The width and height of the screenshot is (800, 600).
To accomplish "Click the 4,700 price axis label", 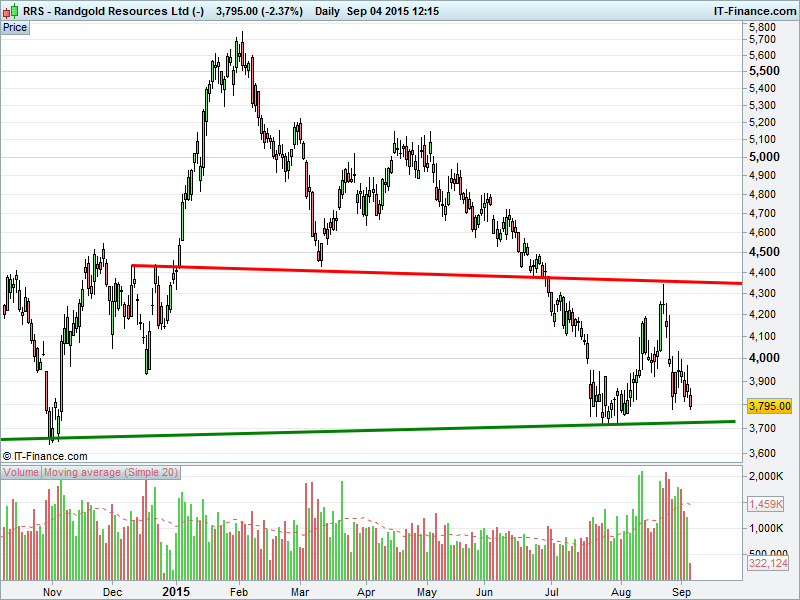I will [x=762, y=213].
